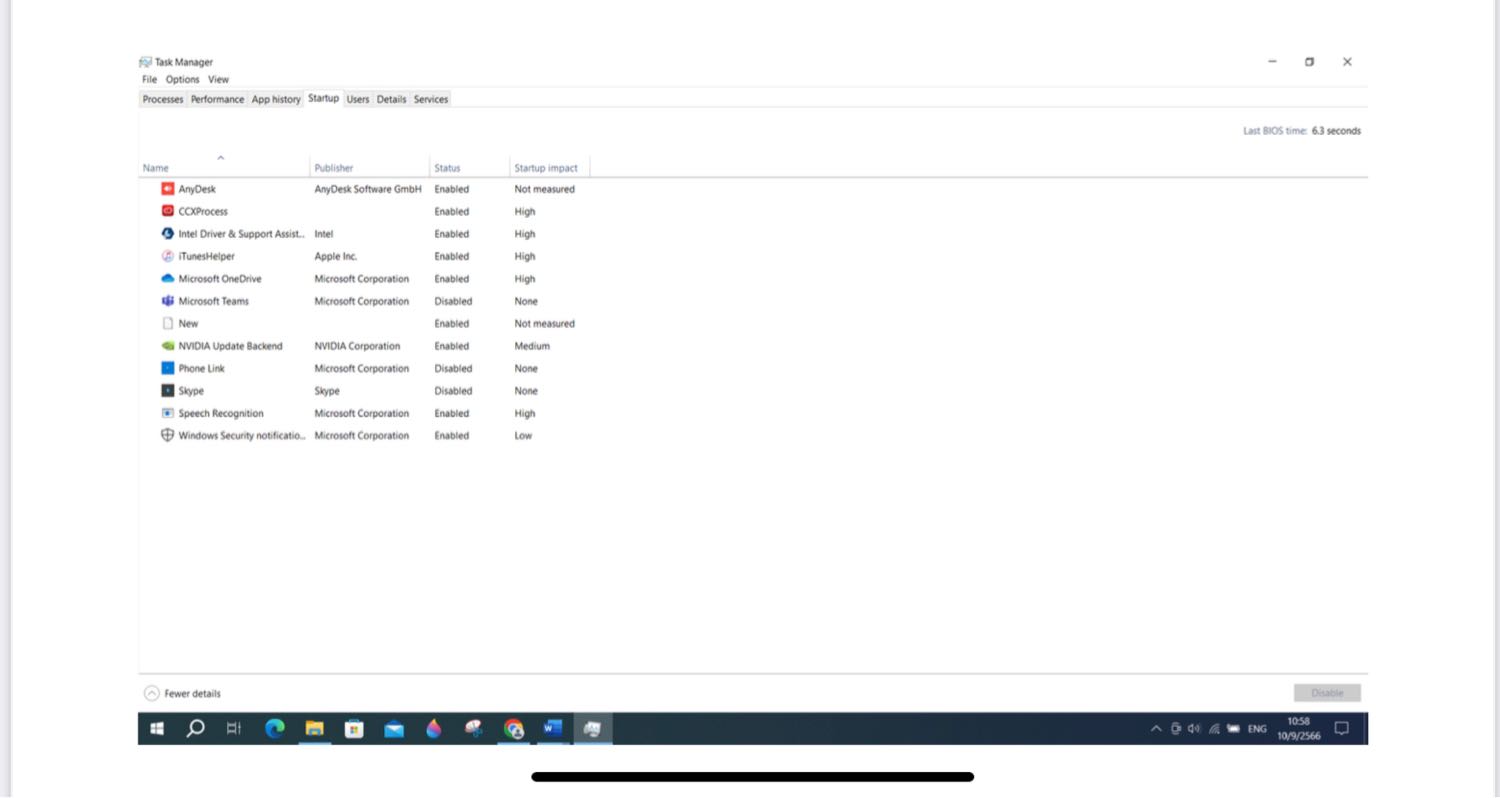Click the Disable button

coord(1327,693)
